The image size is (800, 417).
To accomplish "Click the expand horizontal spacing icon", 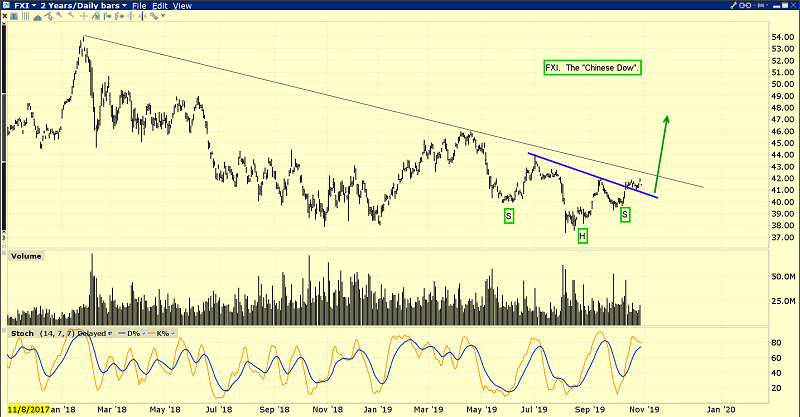I will click(131, 16).
